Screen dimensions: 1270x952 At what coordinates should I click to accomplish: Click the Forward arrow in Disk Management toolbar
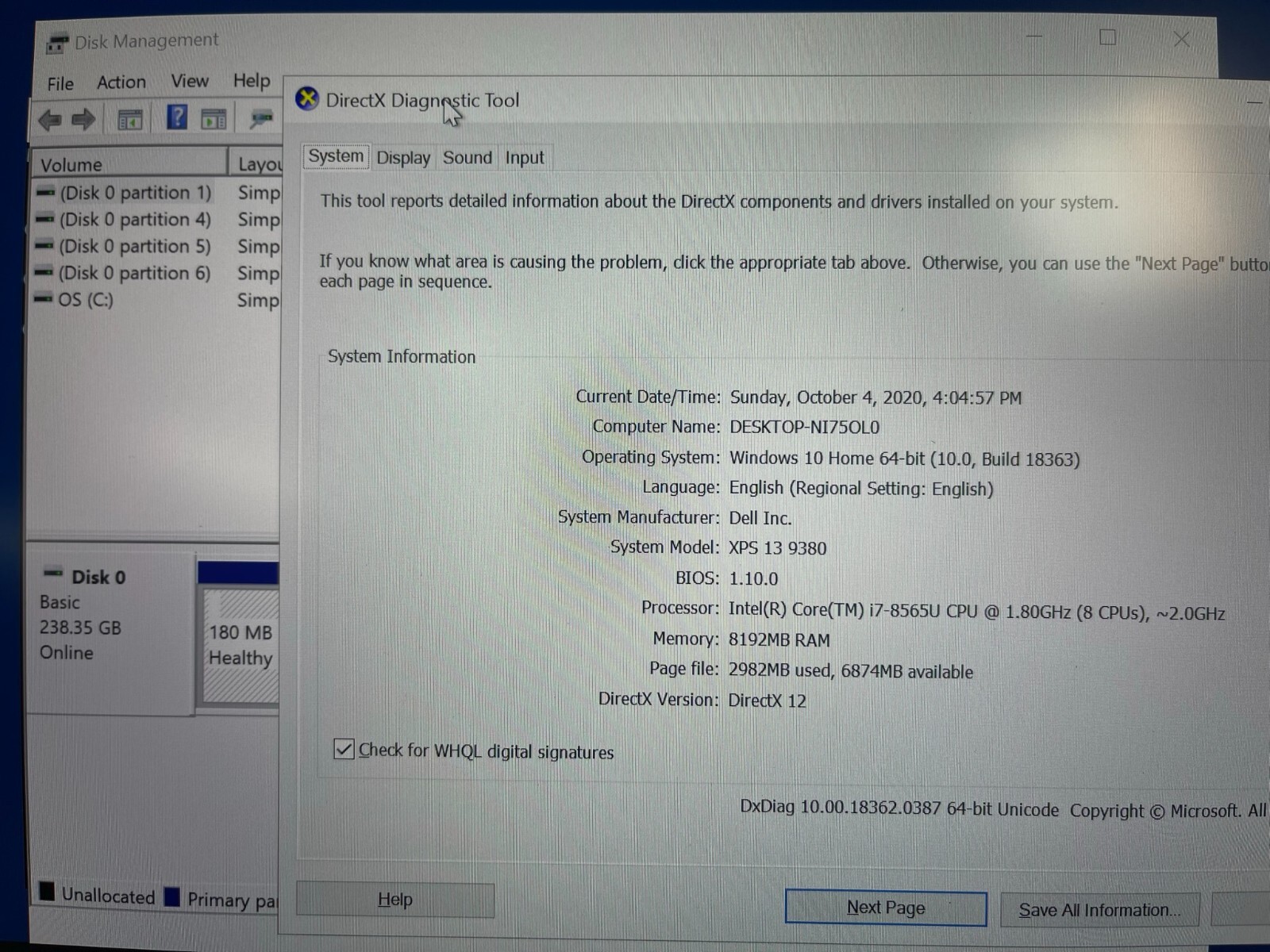[x=83, y=120]
